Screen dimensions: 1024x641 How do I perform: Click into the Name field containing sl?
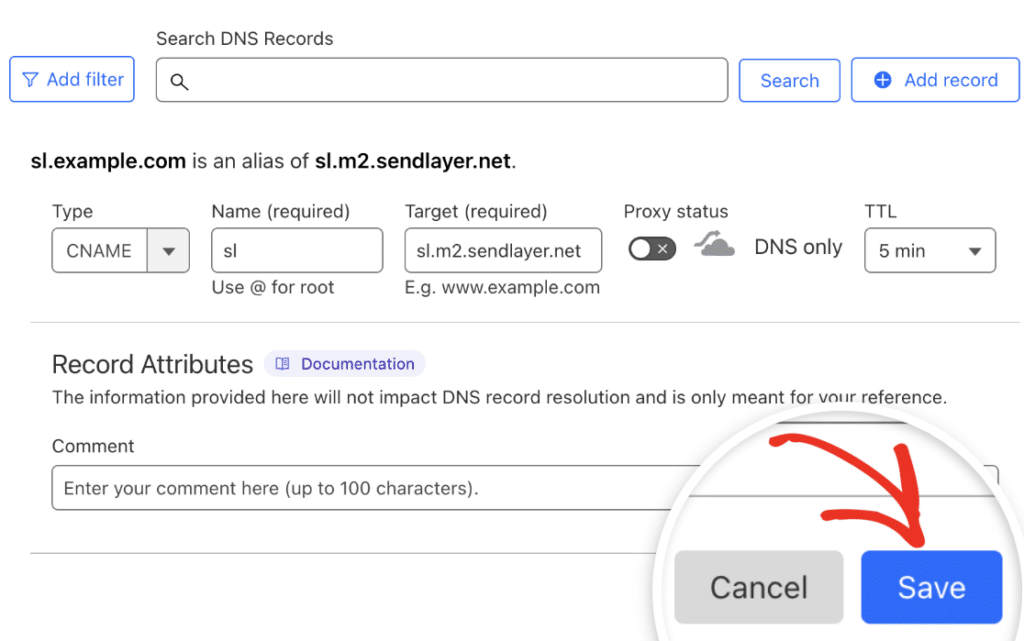(297, 251)
